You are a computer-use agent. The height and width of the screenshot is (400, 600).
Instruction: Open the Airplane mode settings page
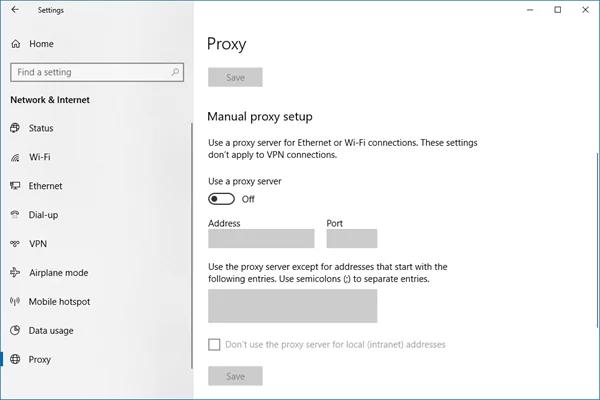(58, 273)
